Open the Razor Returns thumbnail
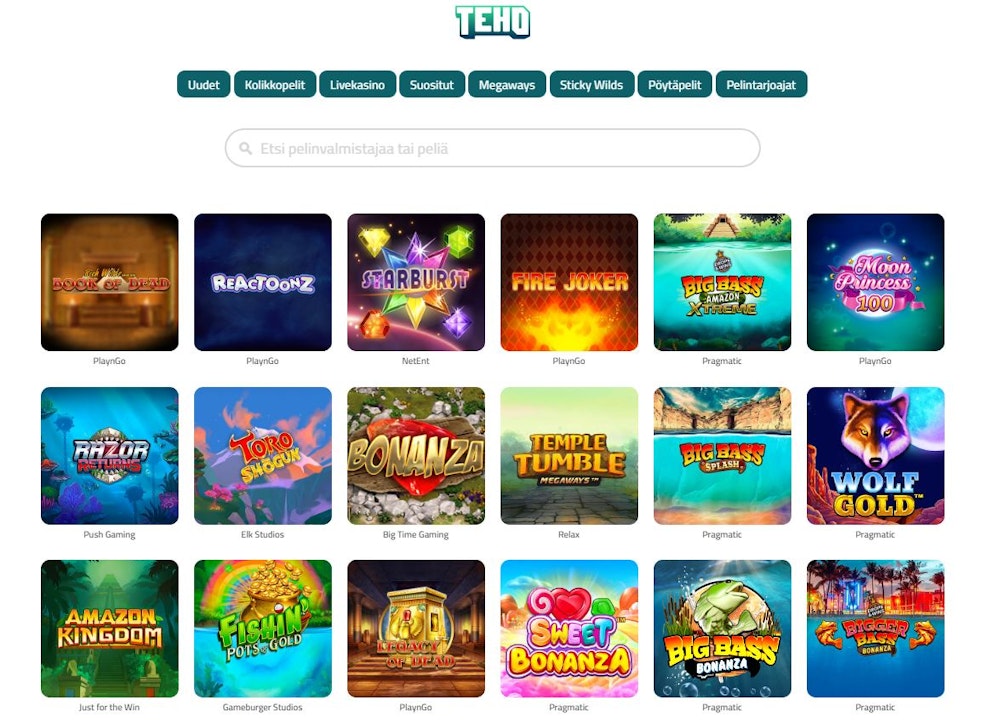Image resolution: width=1000 pixels, height=724 pixels. (x=110, y=455)
